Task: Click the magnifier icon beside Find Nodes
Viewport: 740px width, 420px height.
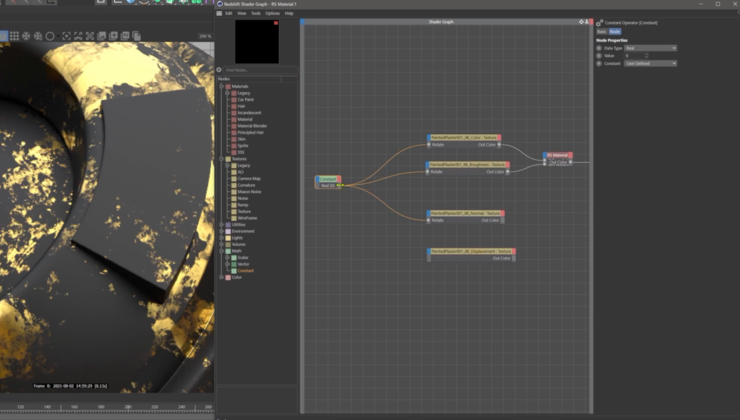Action: click(x=219, y=70)
